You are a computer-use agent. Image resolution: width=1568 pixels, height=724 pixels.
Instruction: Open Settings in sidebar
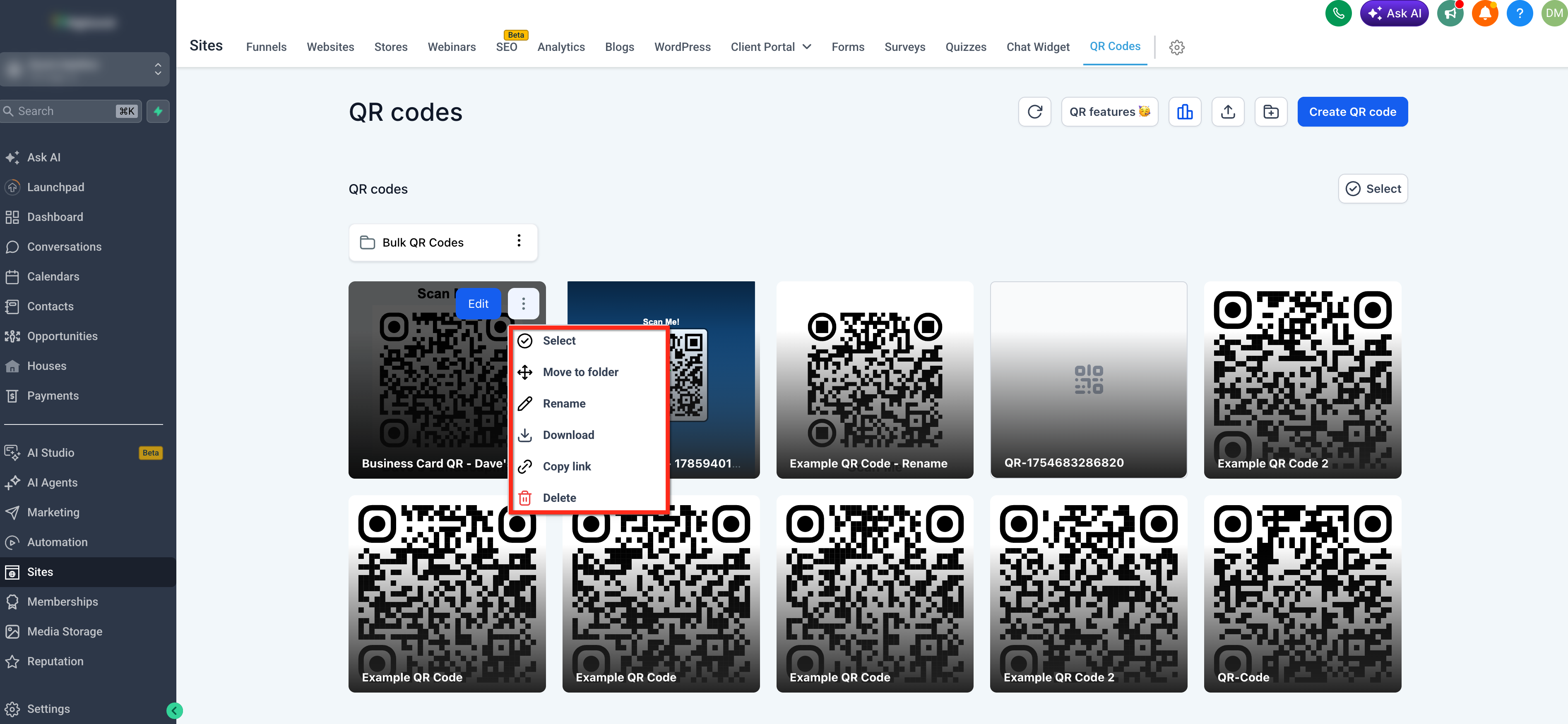pos(49,709)
